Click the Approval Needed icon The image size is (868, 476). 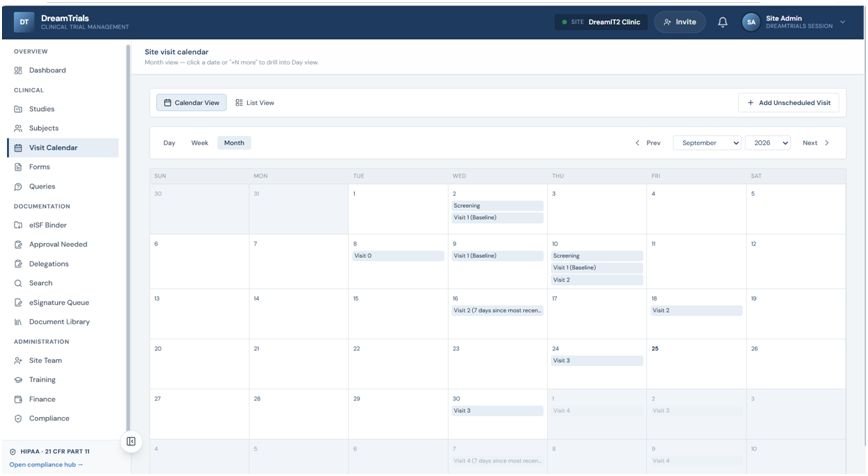[18, 245]
